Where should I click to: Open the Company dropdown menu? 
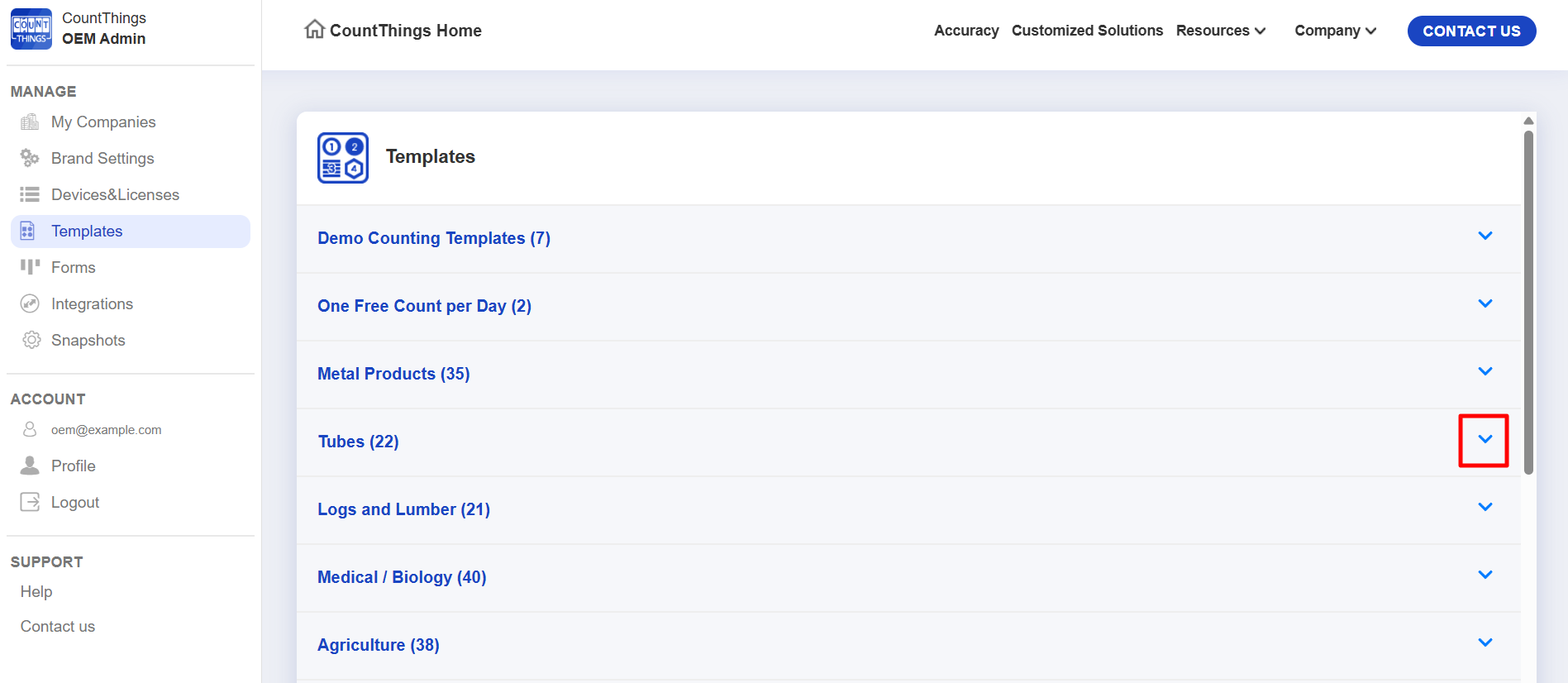coord(1335,31)
